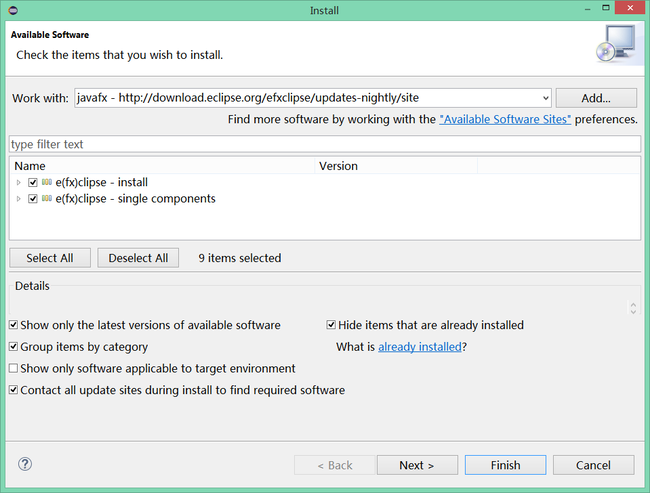This screenshot has height=493, width=650.
Task: Click category icon beside e(fx)clipse - single components
Action: [x=47, y=199]
